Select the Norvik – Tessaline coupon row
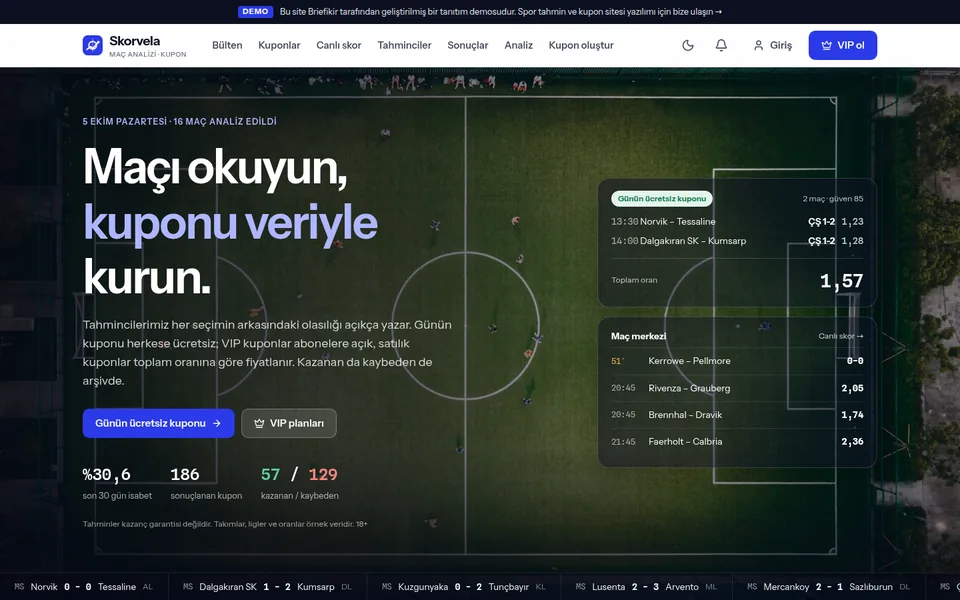This screenshot has width=960, height=600. [x=737, y=222]
